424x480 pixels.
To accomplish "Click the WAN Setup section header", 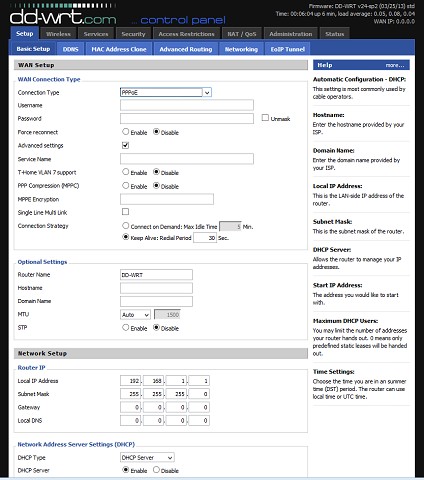I will coord(161,65).
